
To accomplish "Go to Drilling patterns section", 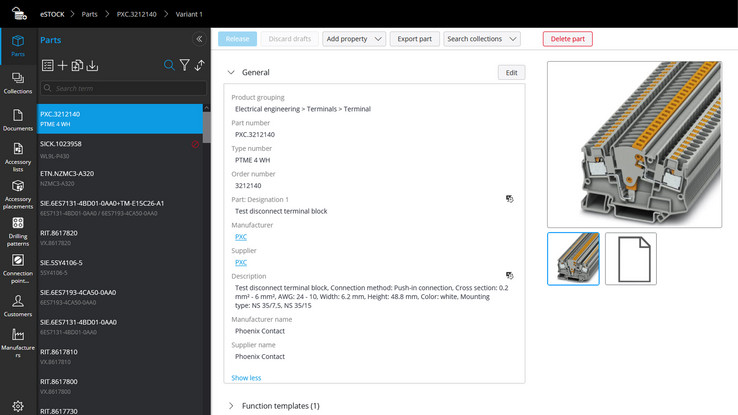I will [18, 231].
